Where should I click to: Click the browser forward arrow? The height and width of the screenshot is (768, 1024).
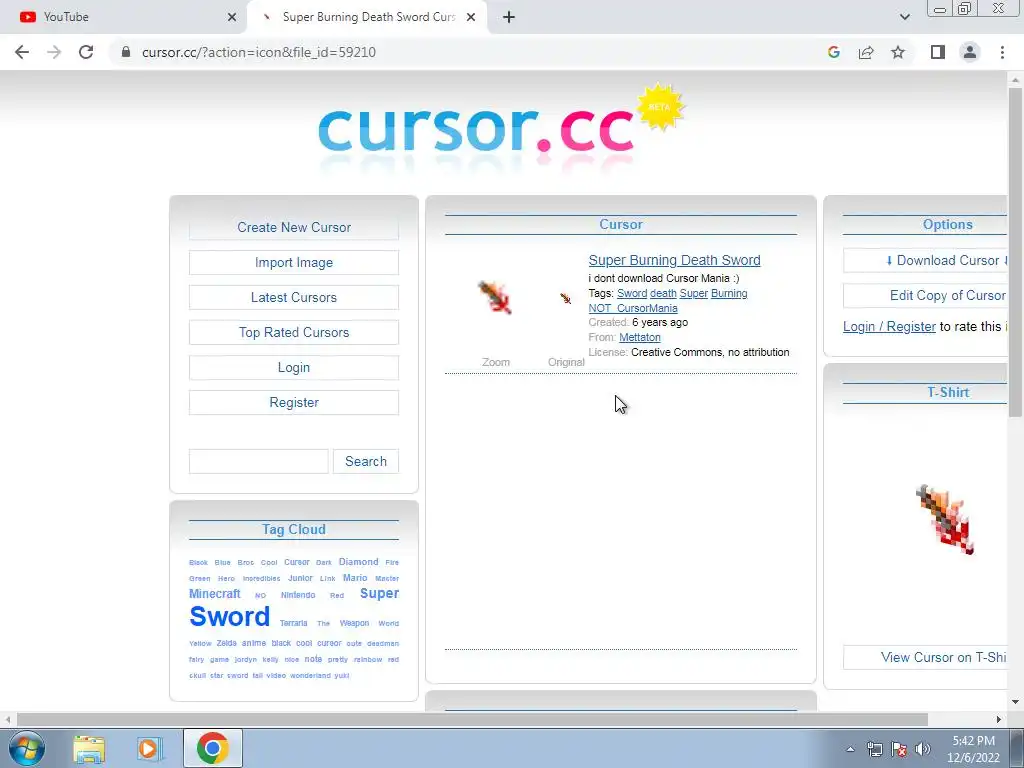(54, 52)
